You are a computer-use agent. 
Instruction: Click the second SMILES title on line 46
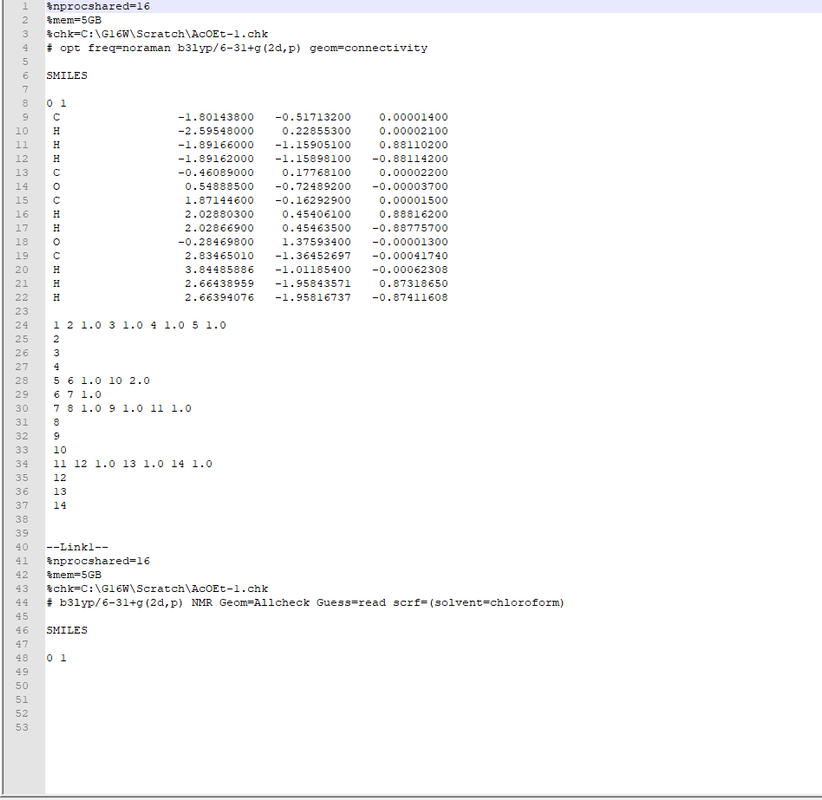point(67,631)
